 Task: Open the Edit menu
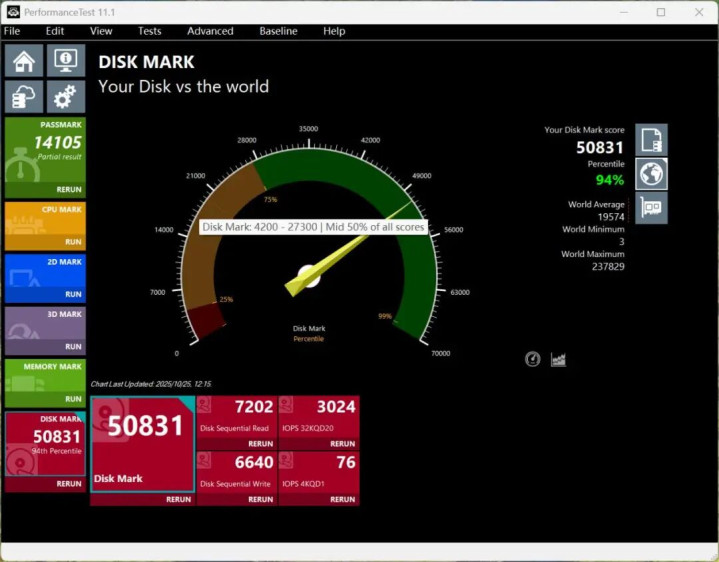coord(55,31)
